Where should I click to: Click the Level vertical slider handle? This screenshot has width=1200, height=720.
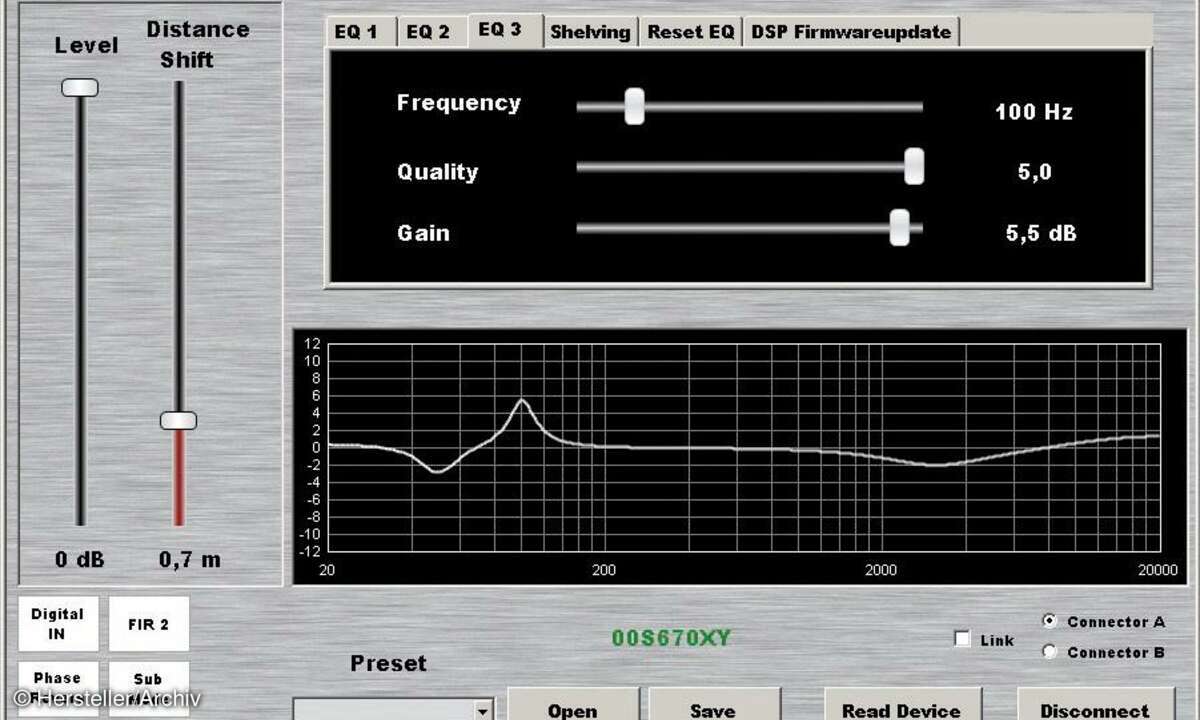click(80, 88)
